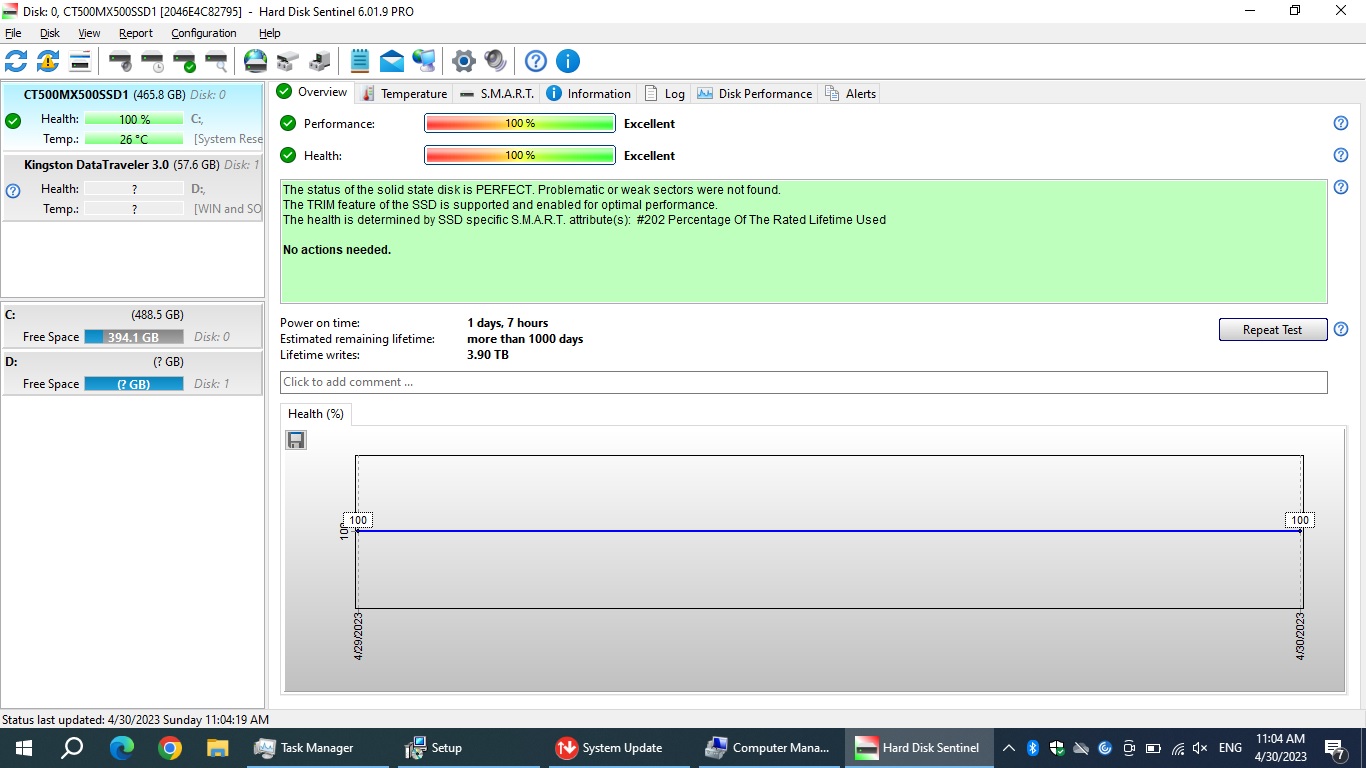Select the Kingston DataTraveler 3.0 disk
This screenshot has width=1366, height=768.
pyautogui.click(x=132, y=165)
